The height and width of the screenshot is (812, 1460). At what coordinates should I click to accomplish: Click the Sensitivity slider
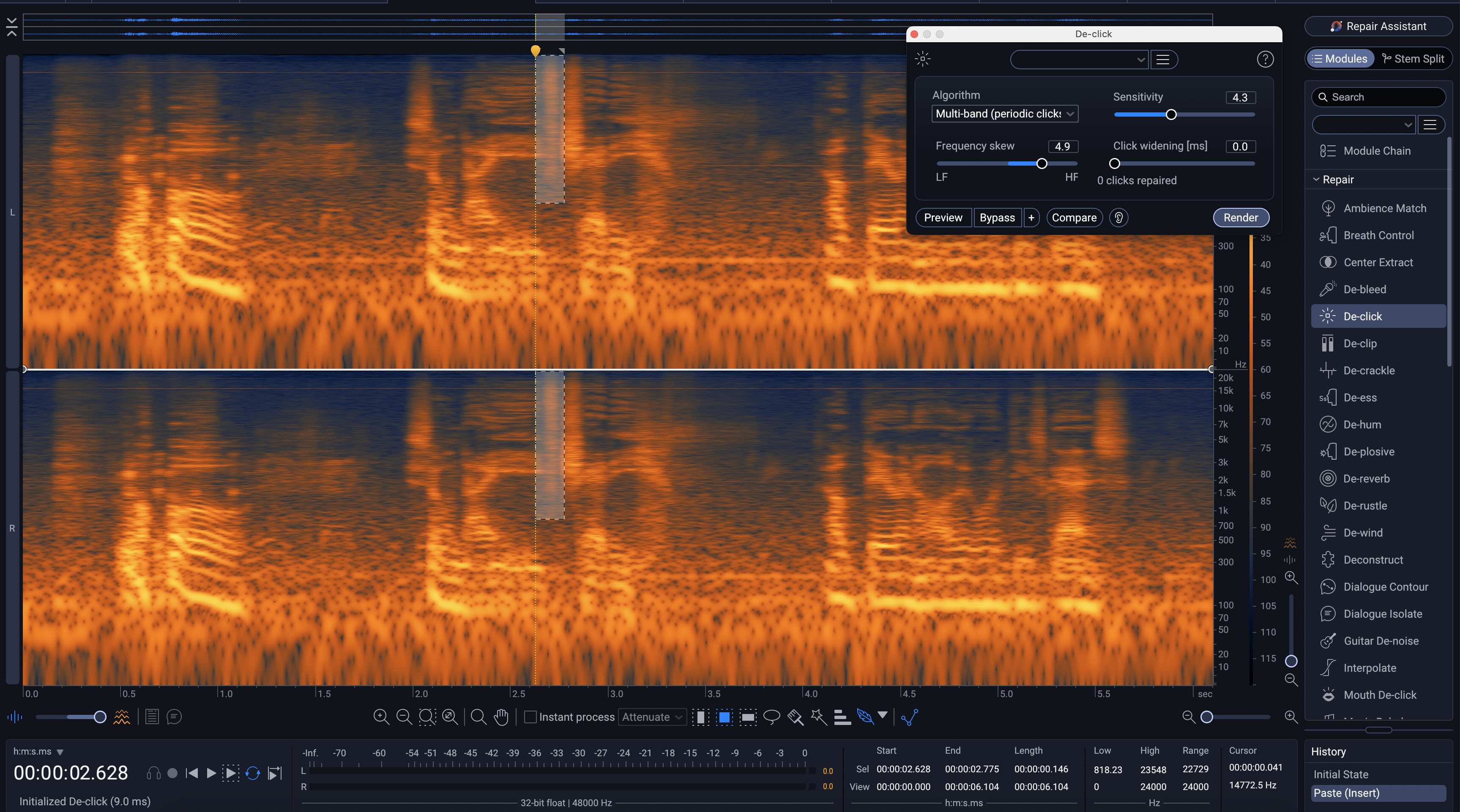click(x=1184, y=114)
